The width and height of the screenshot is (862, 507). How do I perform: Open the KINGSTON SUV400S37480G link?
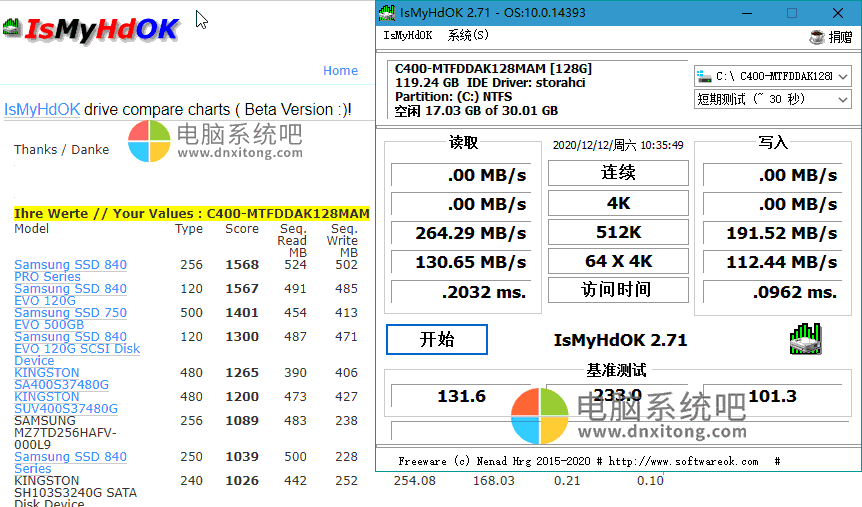click(65, 403)
